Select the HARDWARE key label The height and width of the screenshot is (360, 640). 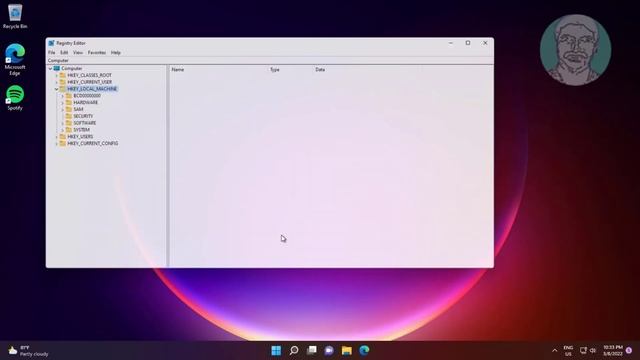point(86,102)
